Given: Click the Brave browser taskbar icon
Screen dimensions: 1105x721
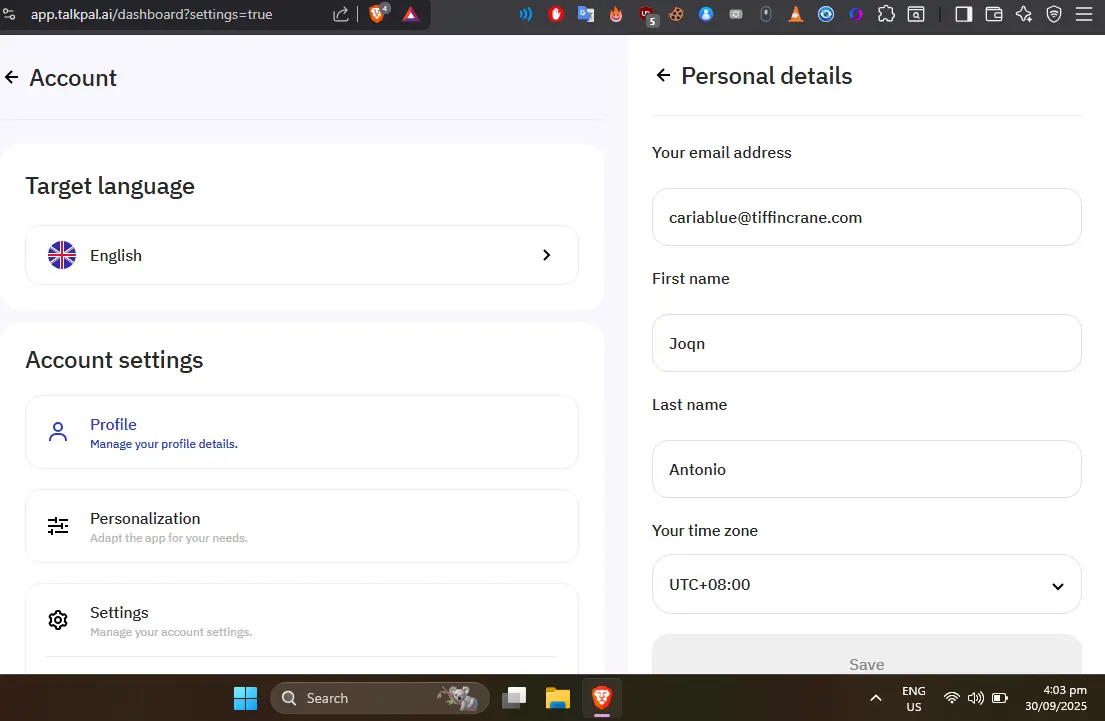Looking at the screenshot, I should click(601, 698).
